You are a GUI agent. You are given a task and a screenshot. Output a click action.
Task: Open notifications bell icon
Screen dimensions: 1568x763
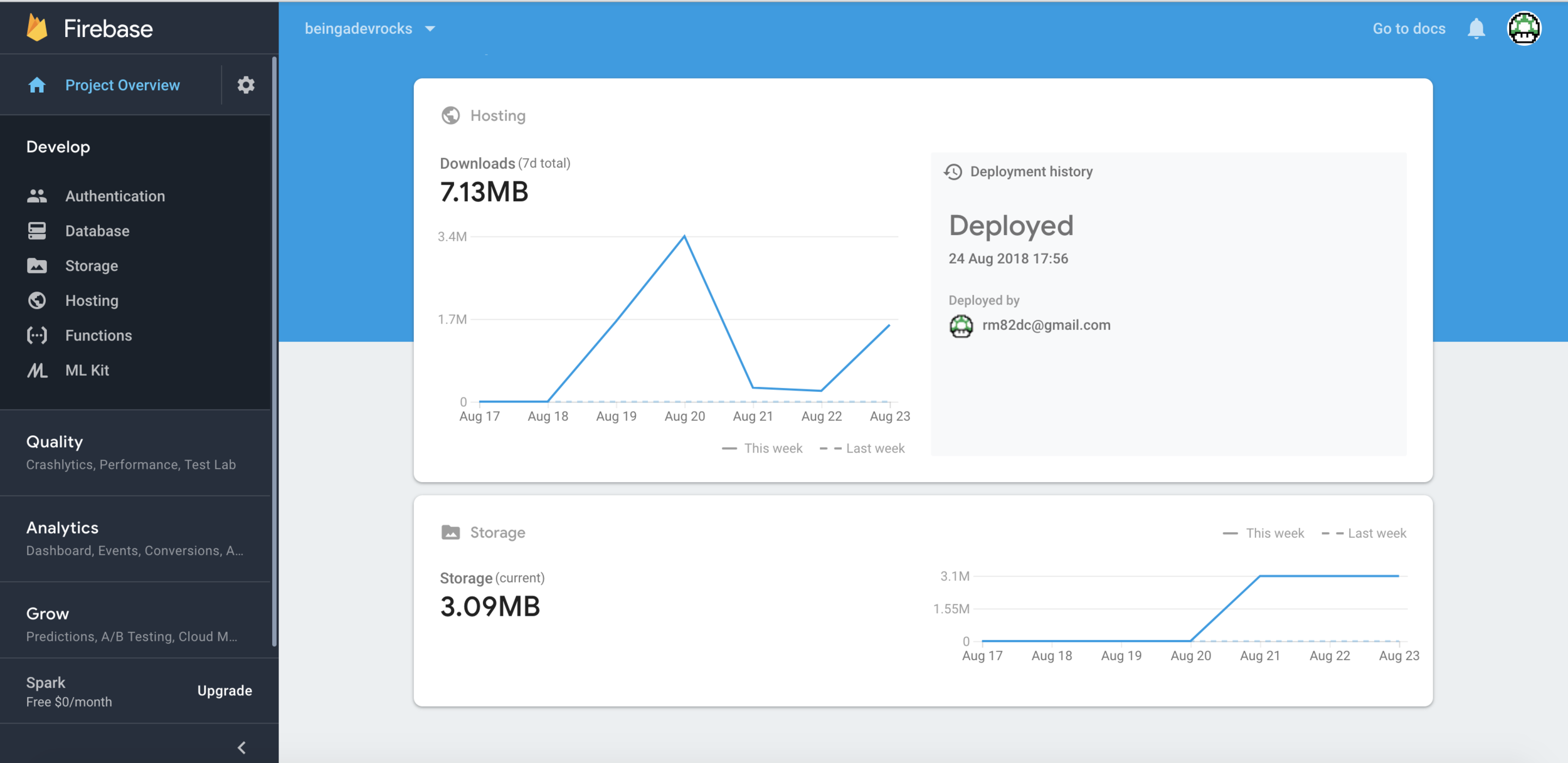click(1476, 29)
